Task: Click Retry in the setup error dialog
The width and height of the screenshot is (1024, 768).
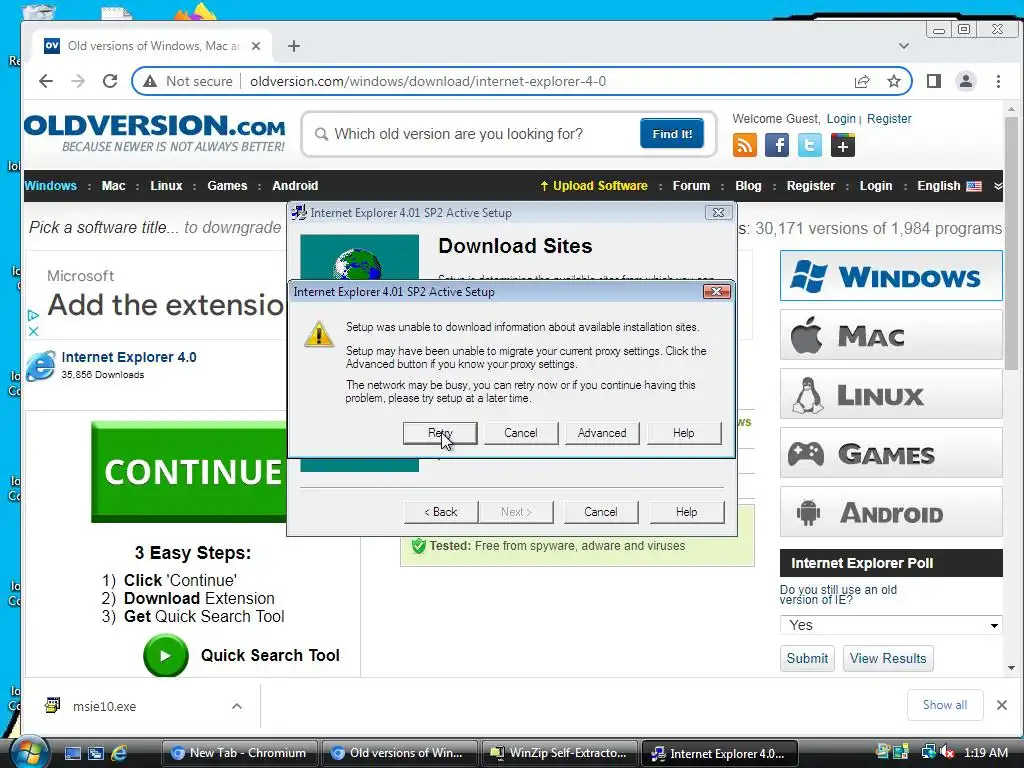Action: (x=440, y=433)
